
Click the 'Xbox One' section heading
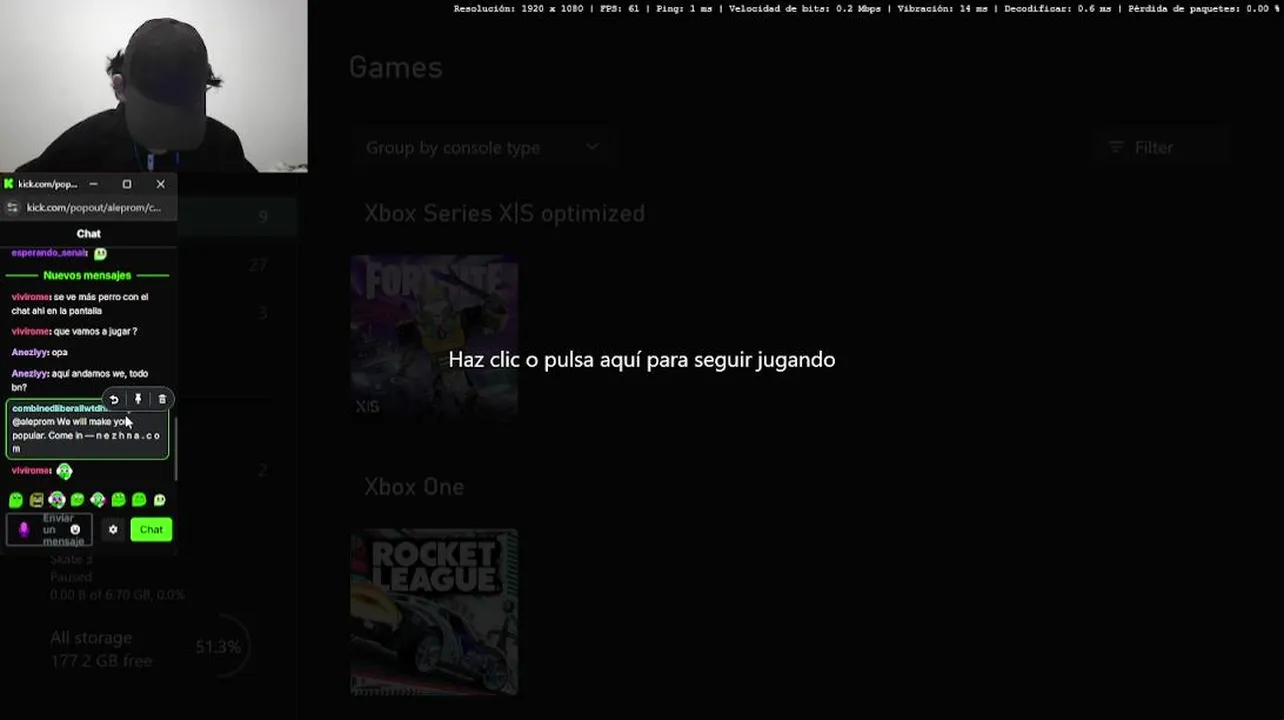click(x=414, y=487)
